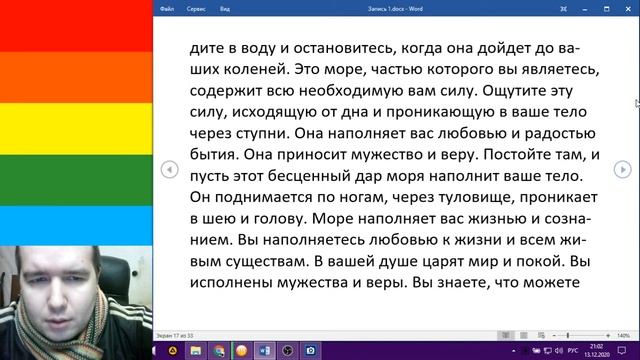Open the Сервис menu
The height and width of the screenshot is (360, 640).
coord(196,9)
